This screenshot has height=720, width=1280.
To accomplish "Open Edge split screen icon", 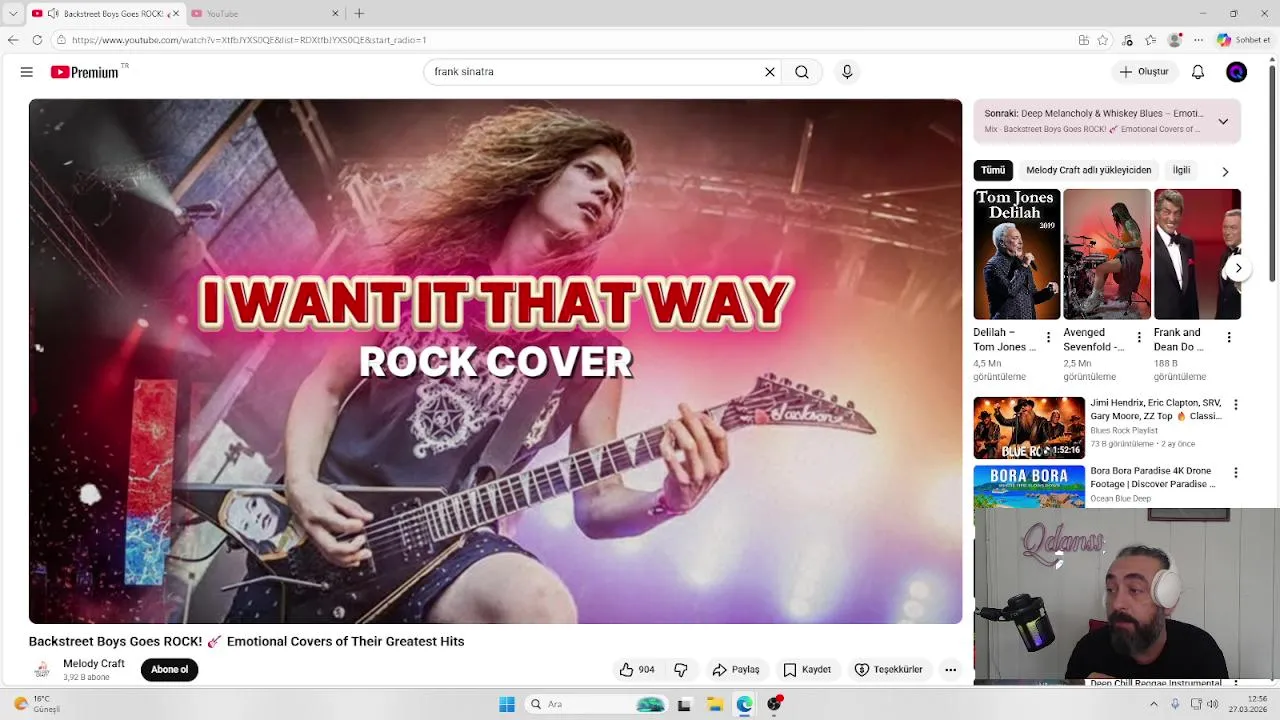I will point(1084,40).
